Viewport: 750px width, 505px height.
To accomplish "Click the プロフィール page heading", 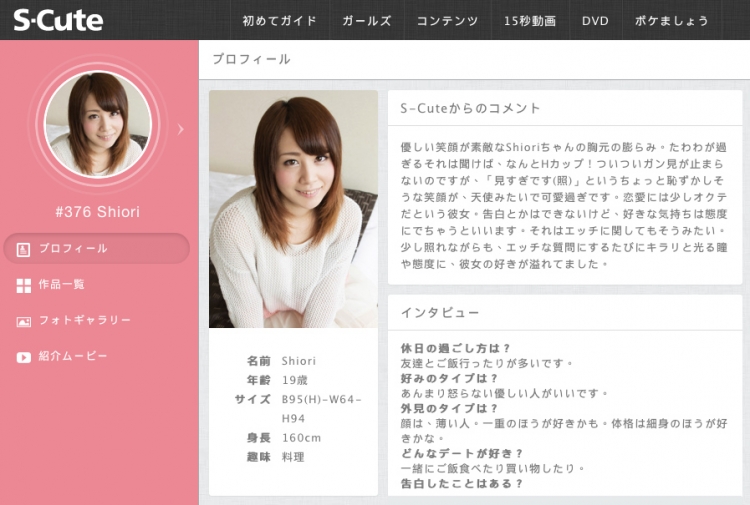I will (x=251, y=60).
